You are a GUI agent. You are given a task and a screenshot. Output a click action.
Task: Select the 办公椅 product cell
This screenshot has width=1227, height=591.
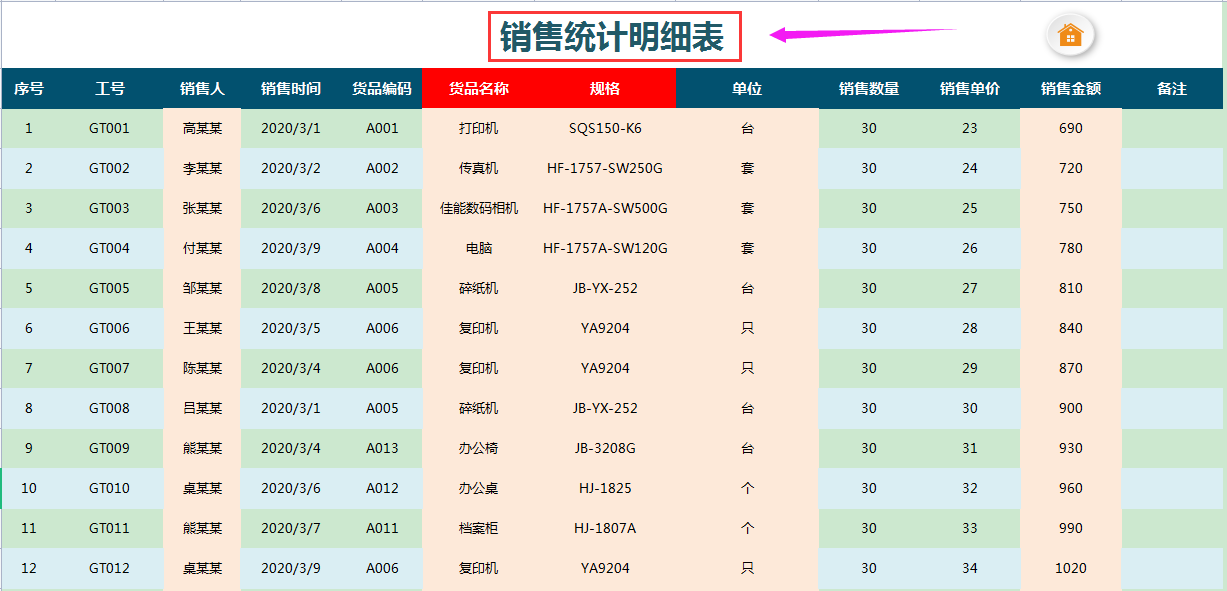479,448
